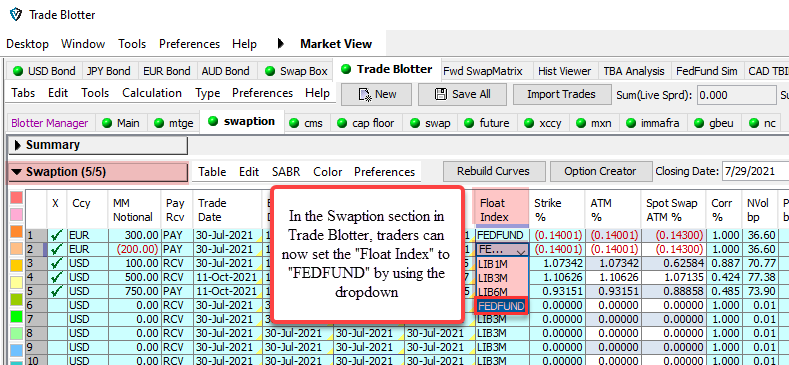Choose LIB6M from the Float Index list

[501, 291]
